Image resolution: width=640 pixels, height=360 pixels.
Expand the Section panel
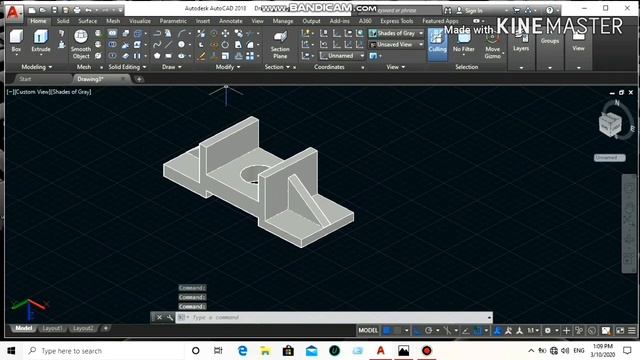coord(277,67)
